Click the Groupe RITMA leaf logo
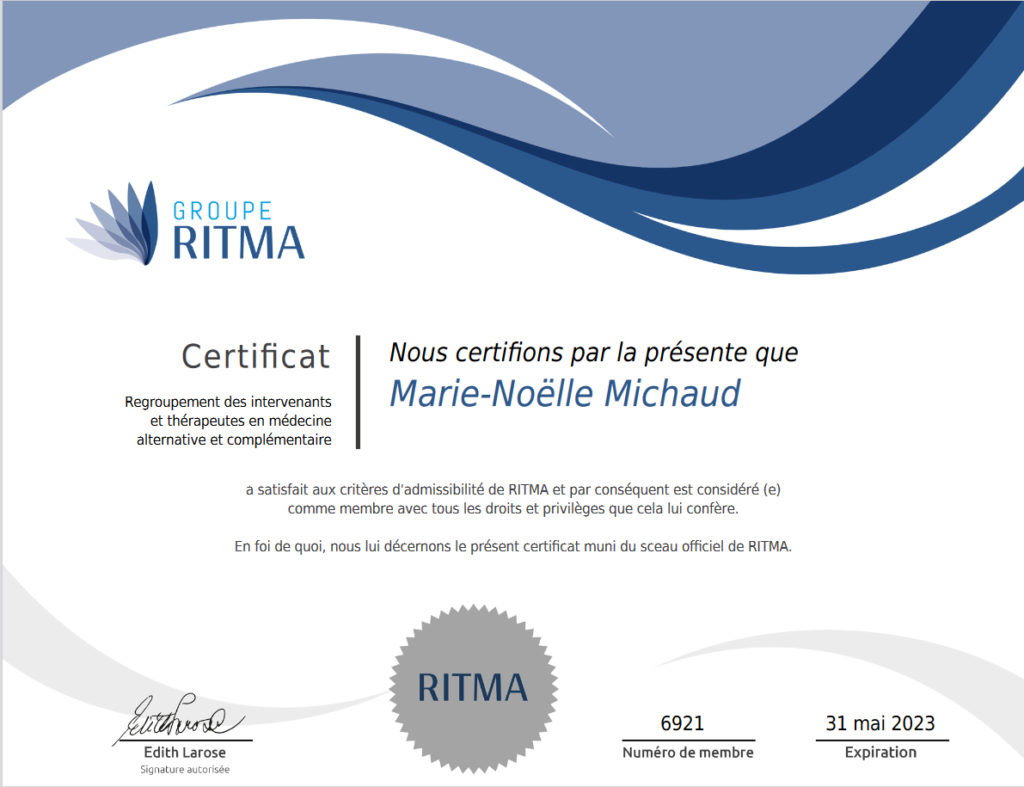This screenshot has height=787, width=1024. pos(114,223)
